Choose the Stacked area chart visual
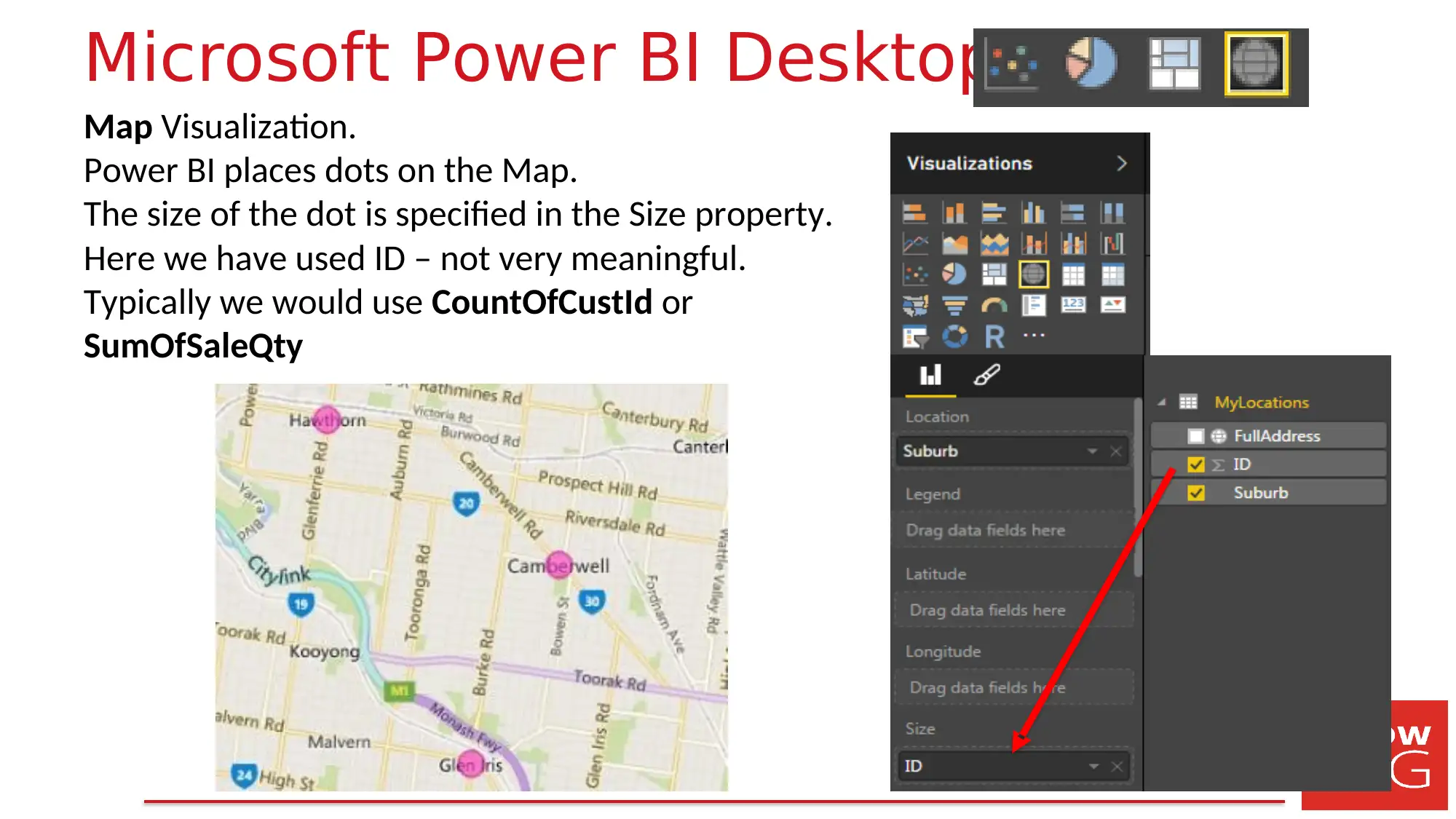This screenshot has width=1456, height=819. coord(994,243)
